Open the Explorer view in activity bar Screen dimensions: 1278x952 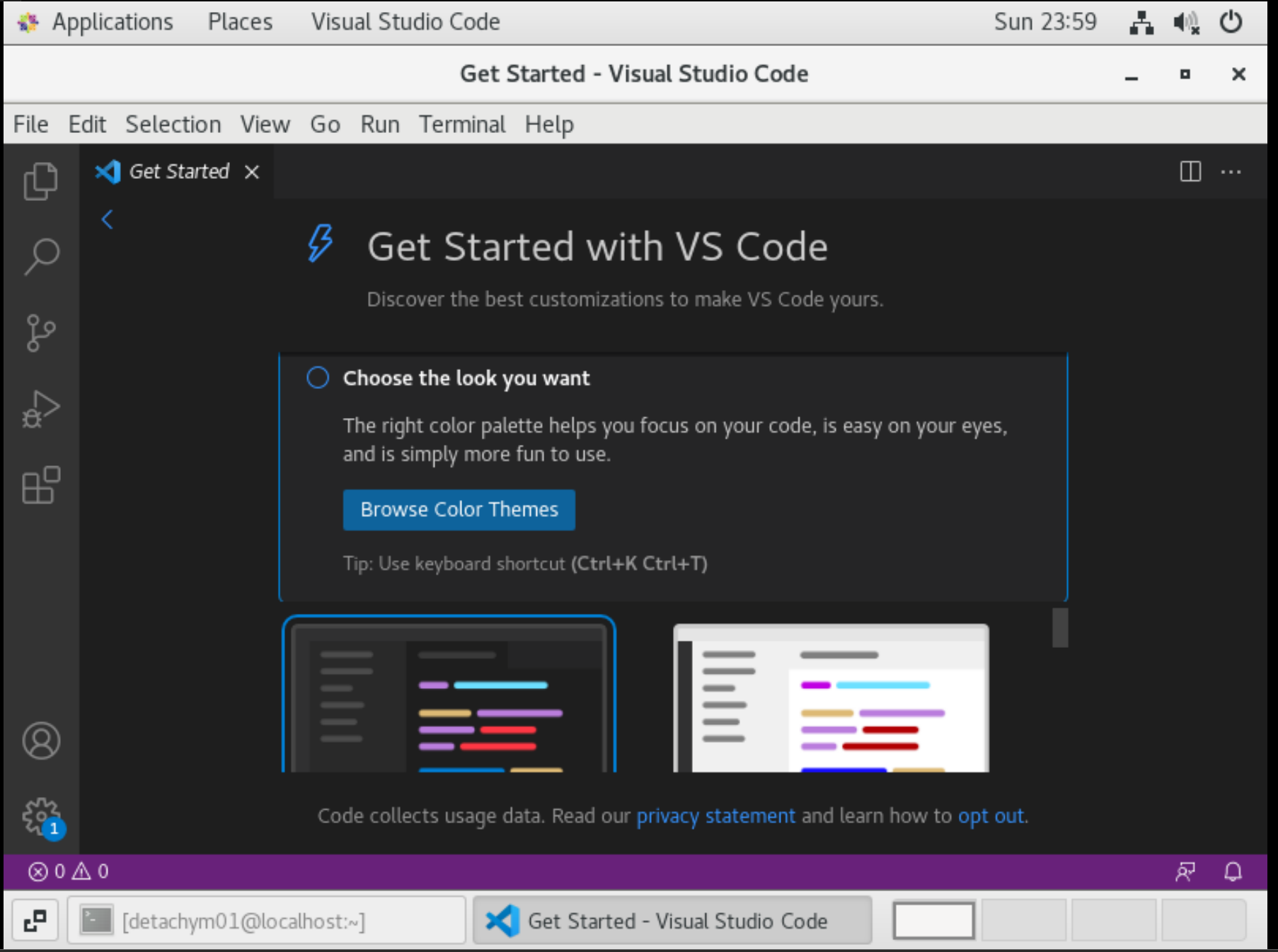point(41,181)
